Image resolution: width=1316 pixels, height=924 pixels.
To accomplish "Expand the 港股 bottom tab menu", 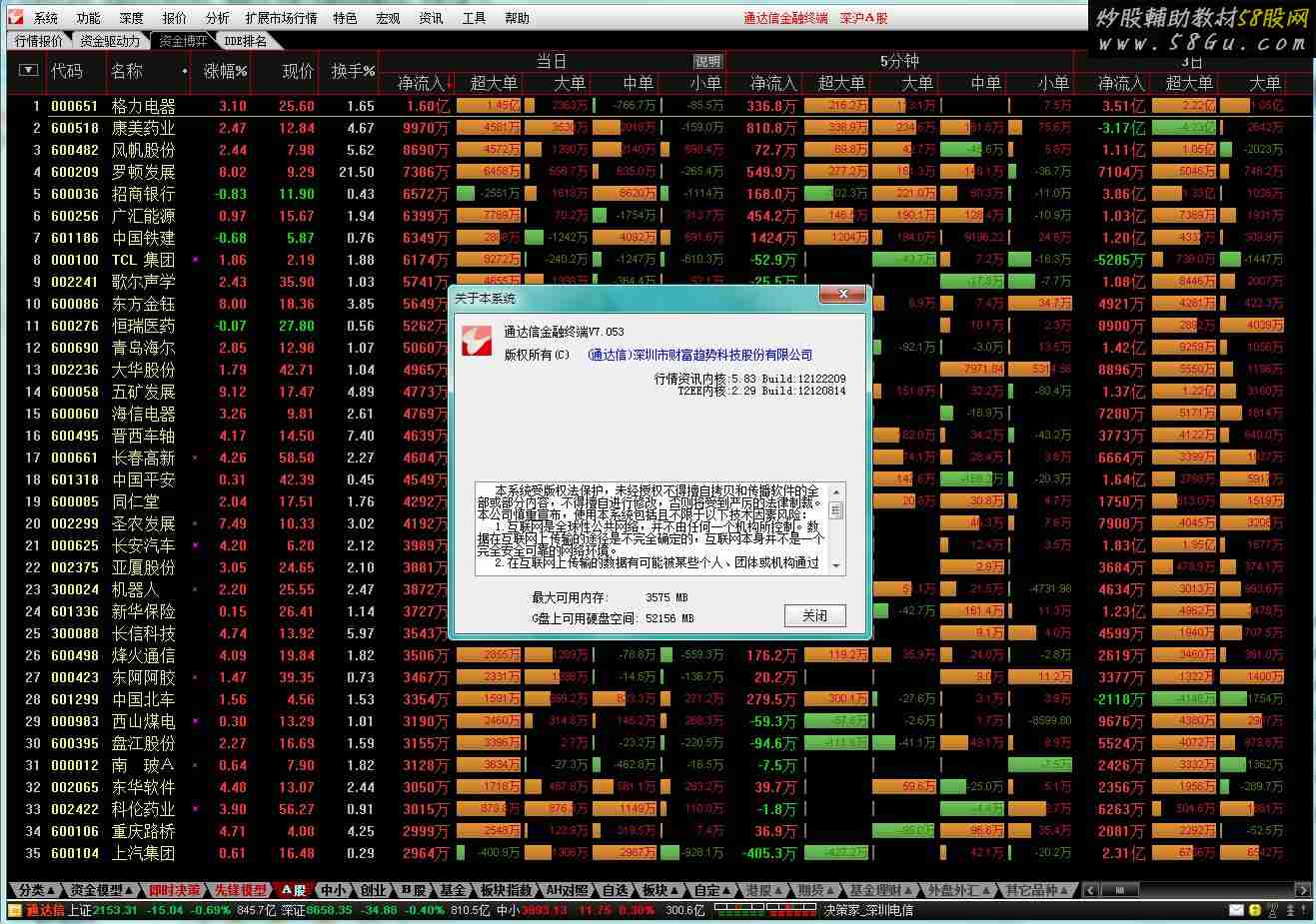I will pyautogui.click(x=764, y=890).
